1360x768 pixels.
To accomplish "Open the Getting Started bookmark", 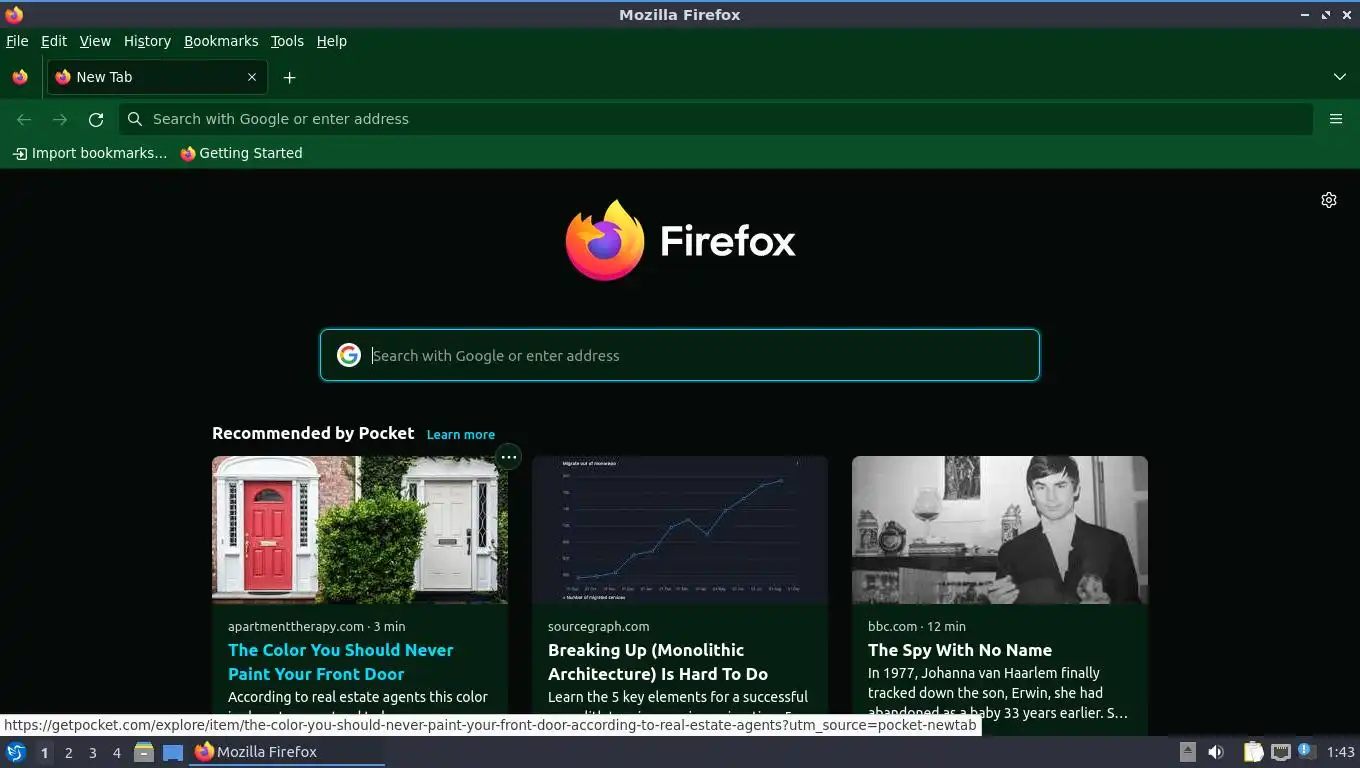I will coord(241,153).
